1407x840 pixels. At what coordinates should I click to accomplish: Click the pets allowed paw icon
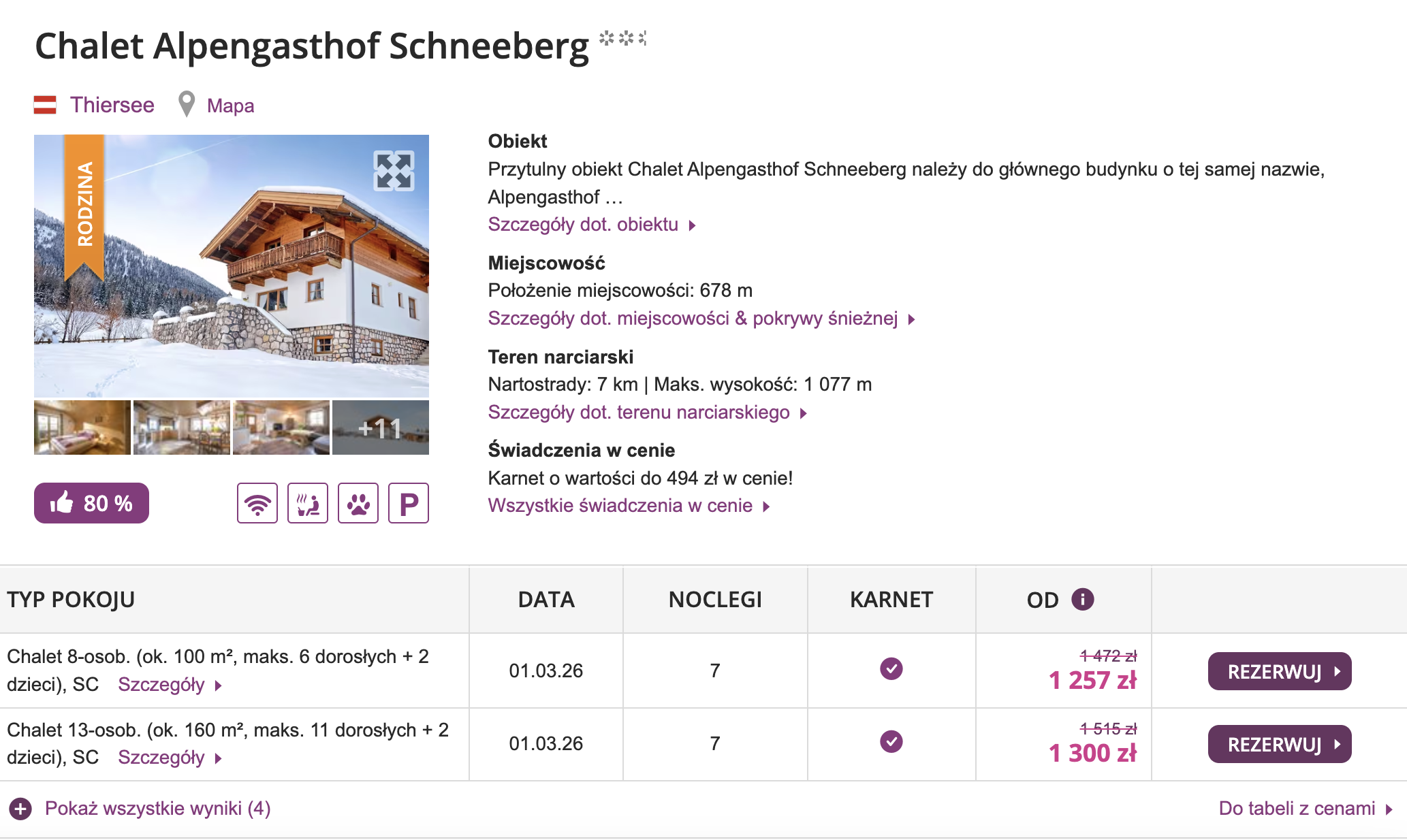coord(358,503)
